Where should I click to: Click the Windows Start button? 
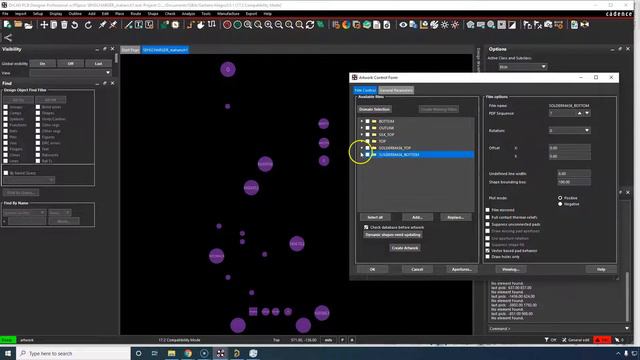tap(8, 353)
